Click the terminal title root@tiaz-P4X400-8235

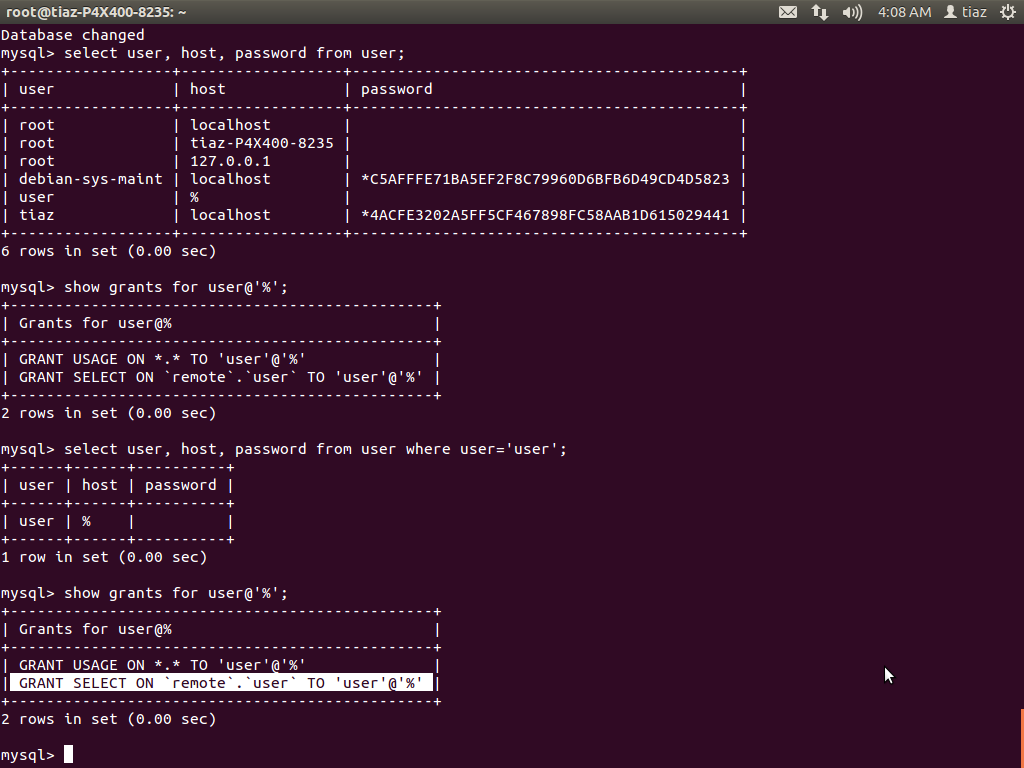[96, 12]
